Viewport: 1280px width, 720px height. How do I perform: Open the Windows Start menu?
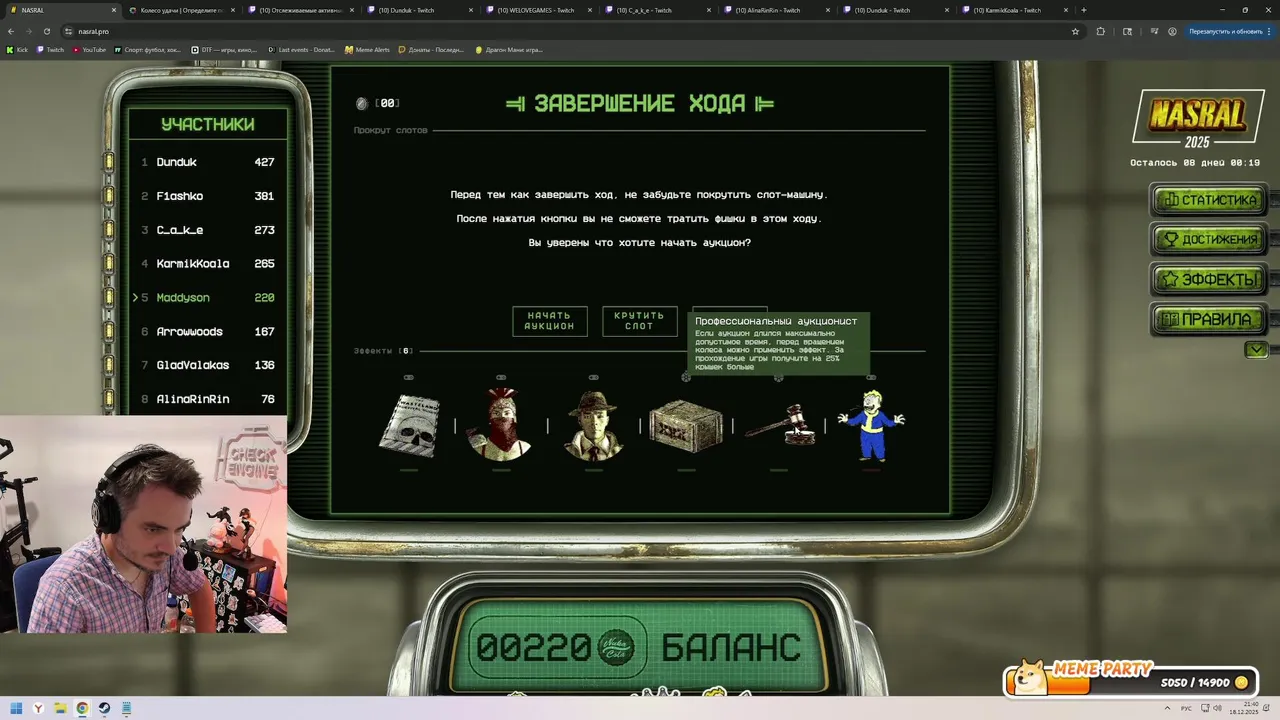click(x=16, y=709)
